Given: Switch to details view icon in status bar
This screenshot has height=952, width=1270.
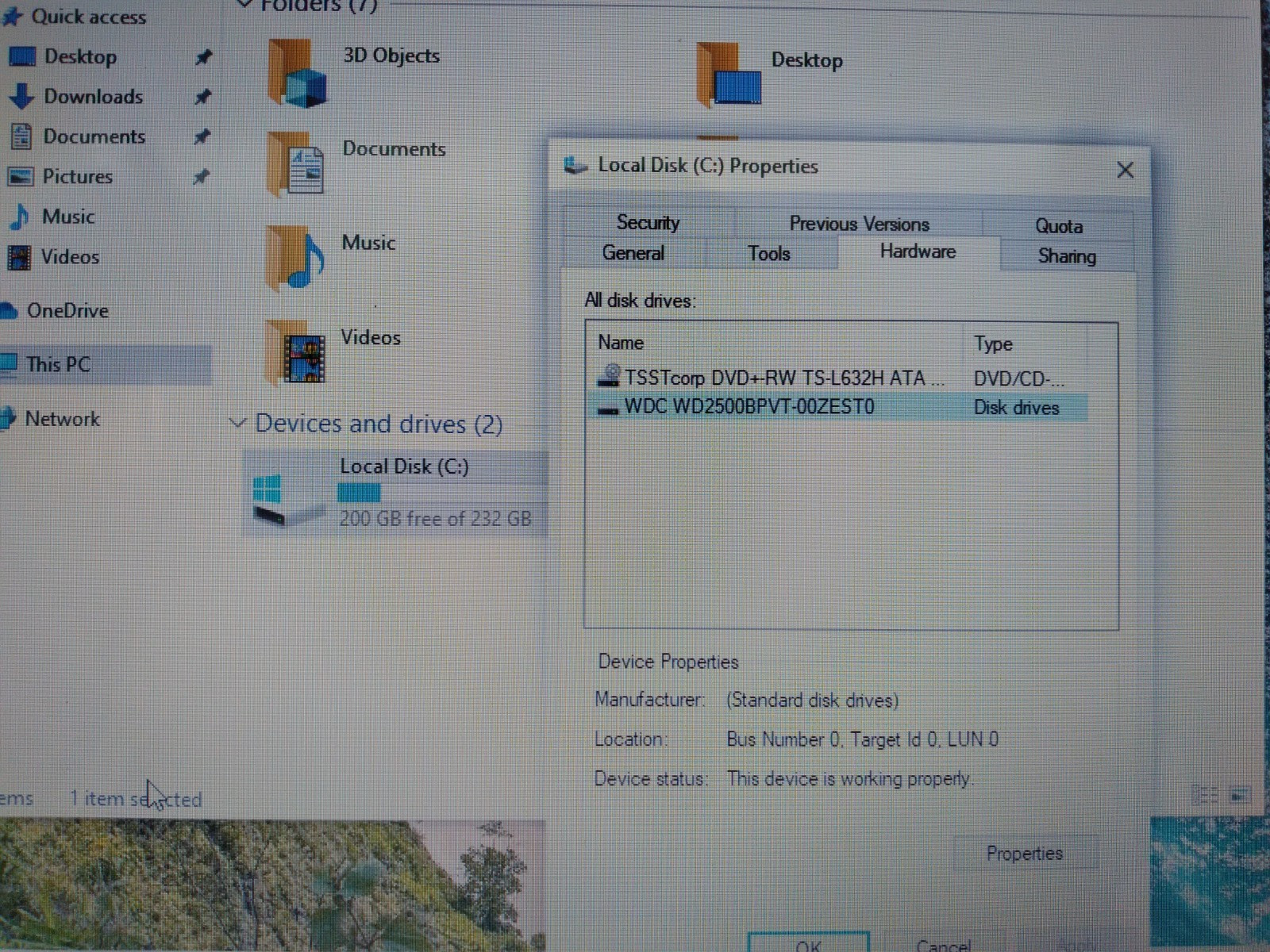Looking at the screenshot, I should tap(1205, 794).
